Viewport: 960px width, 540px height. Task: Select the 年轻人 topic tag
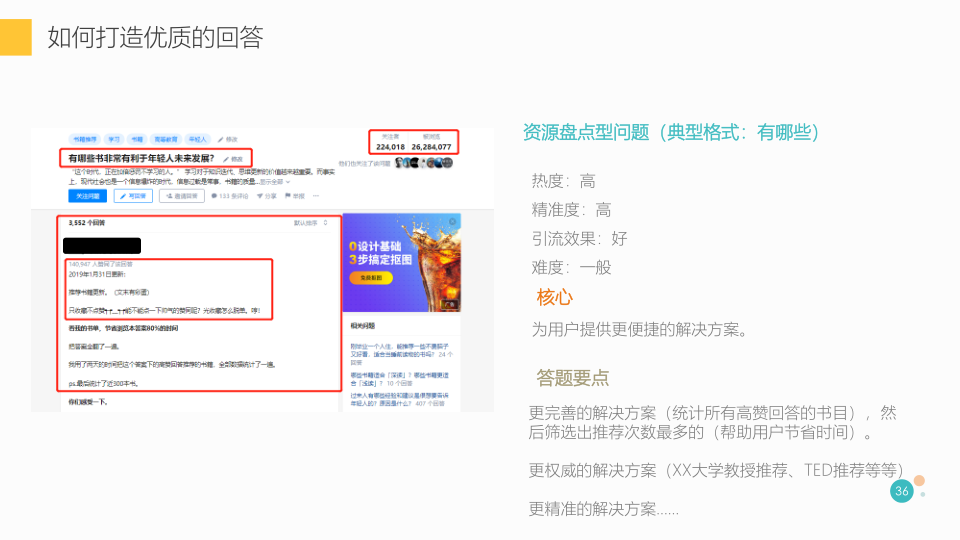[198, 140]
